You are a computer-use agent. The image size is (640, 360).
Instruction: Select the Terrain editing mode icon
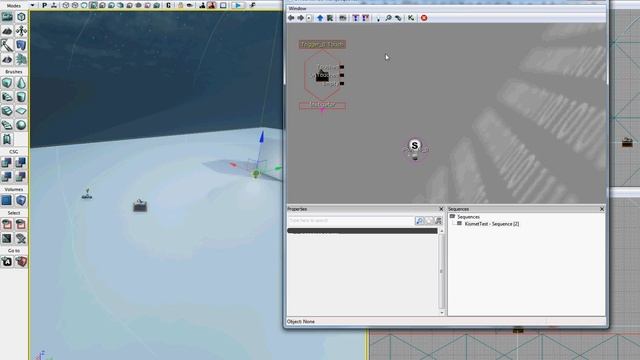(7, 31)
